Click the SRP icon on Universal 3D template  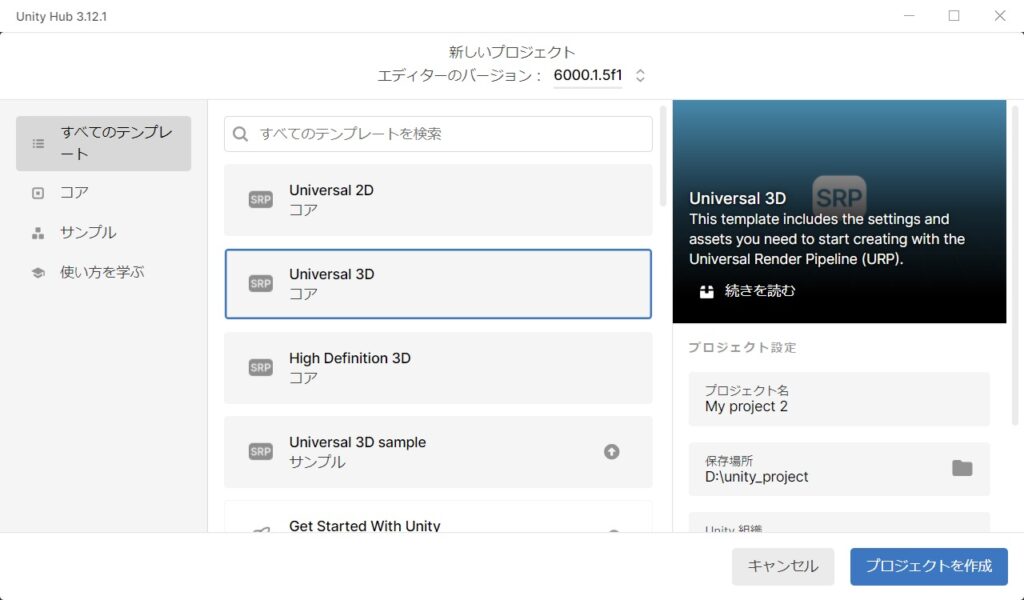[260, 284]
